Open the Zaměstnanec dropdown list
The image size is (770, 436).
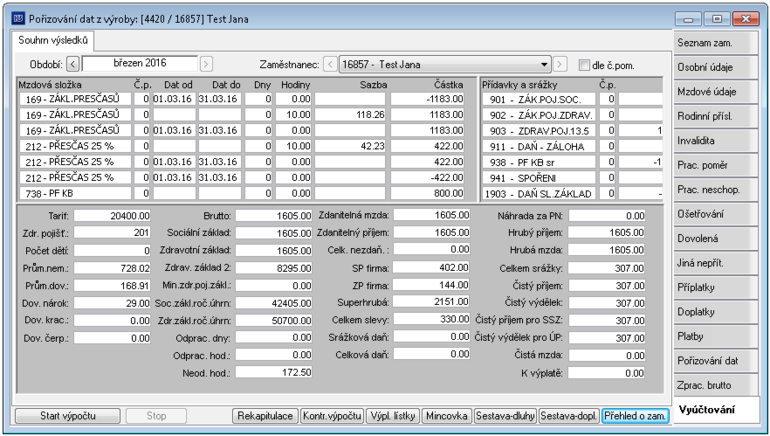[x=544, y=64]
